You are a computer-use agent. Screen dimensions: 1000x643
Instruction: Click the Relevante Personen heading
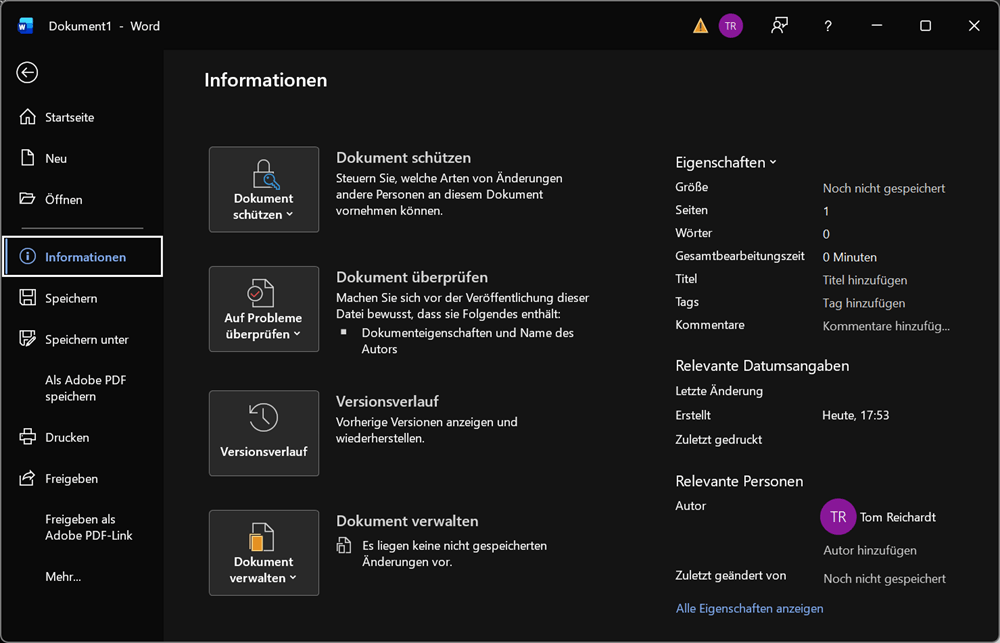pyautogui.click(x=739, y=481)
